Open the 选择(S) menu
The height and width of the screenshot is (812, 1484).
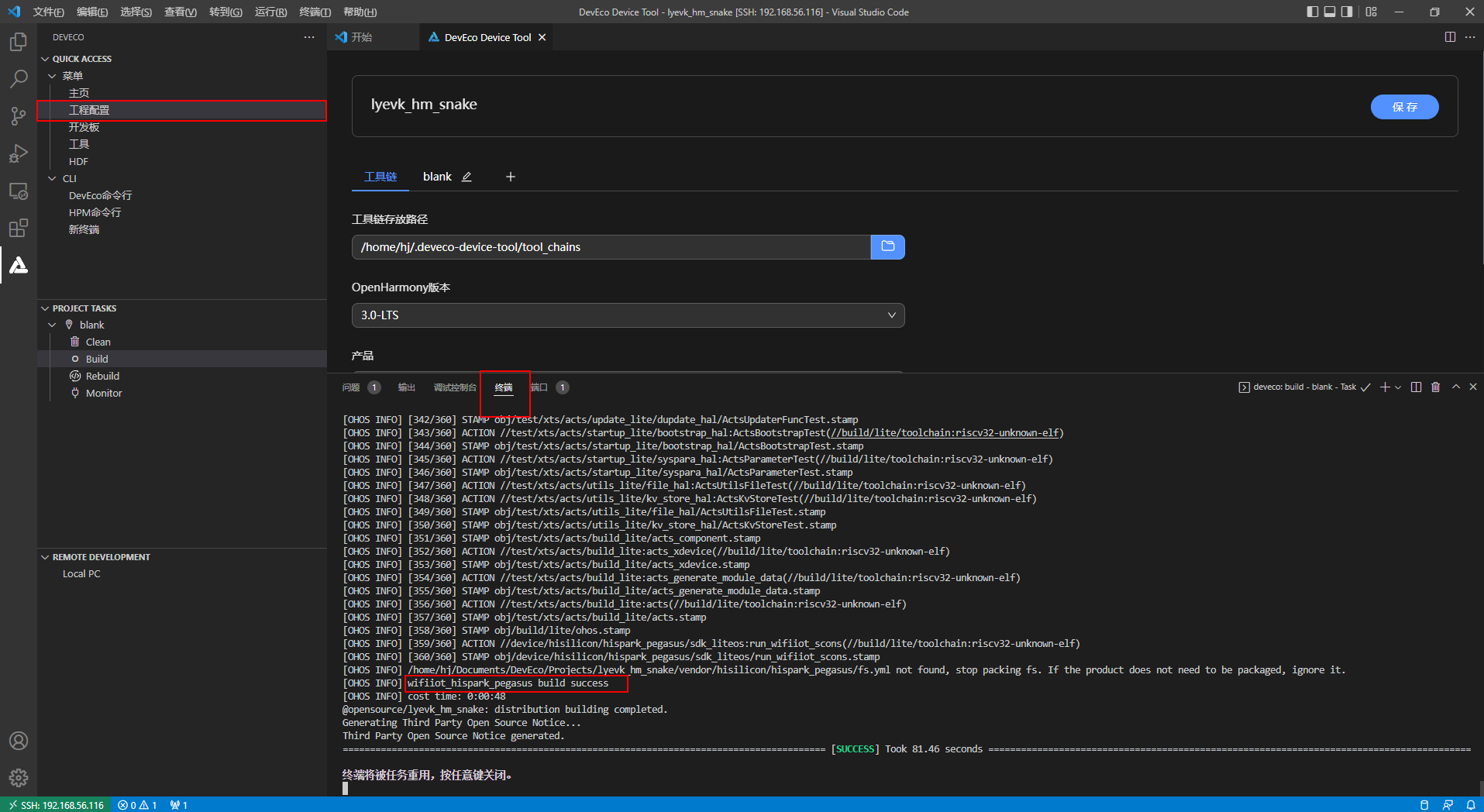coord(136,12)
